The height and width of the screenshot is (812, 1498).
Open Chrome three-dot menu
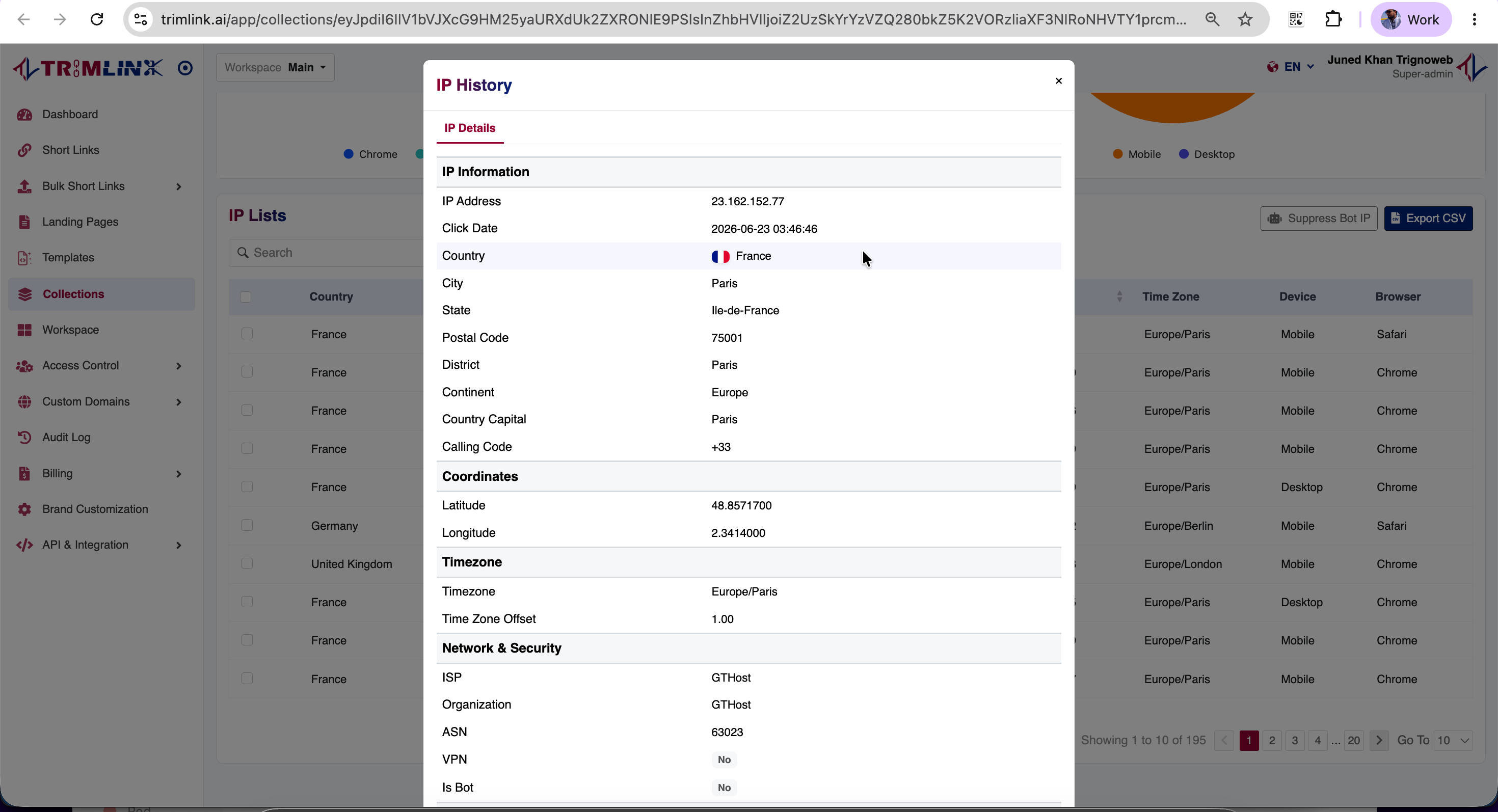(x=1474, y=19)
